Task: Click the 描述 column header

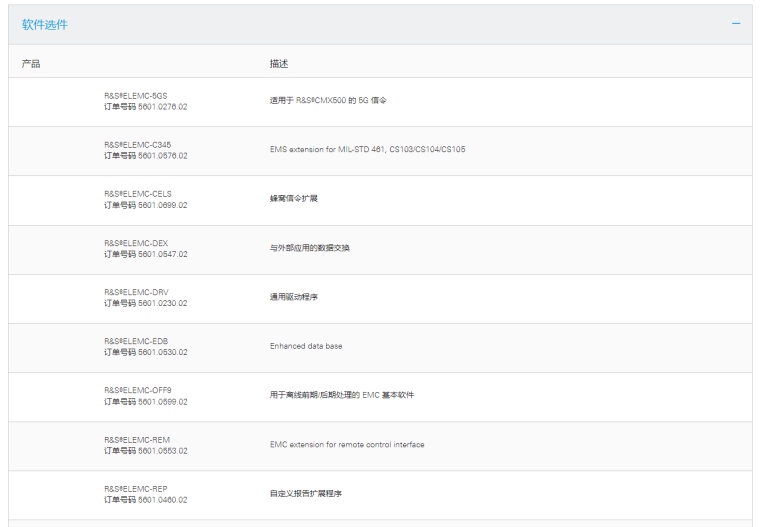Action: [x=279, y=63]
